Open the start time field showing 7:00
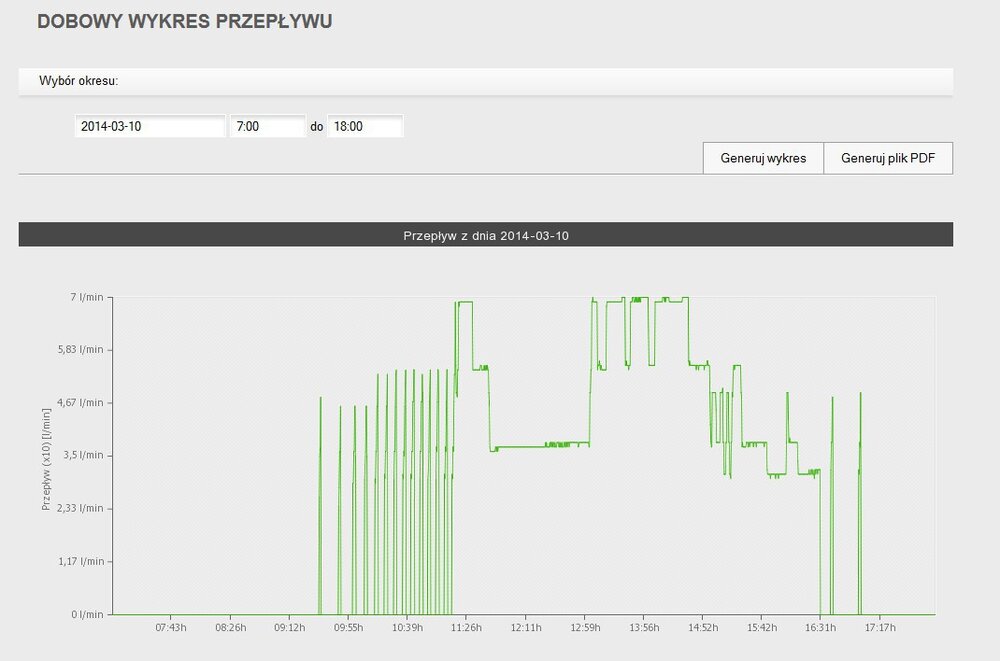 267,127
